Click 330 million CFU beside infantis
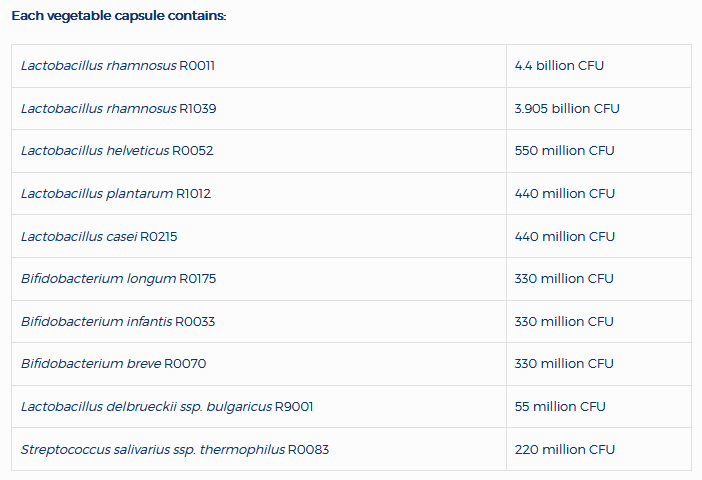This screenshot has height=480, width=702. coord(564,321)
